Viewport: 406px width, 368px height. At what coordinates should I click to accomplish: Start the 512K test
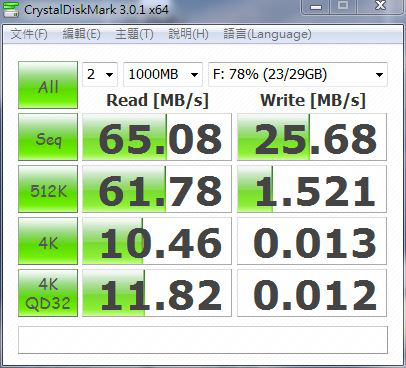pos(48,189)
